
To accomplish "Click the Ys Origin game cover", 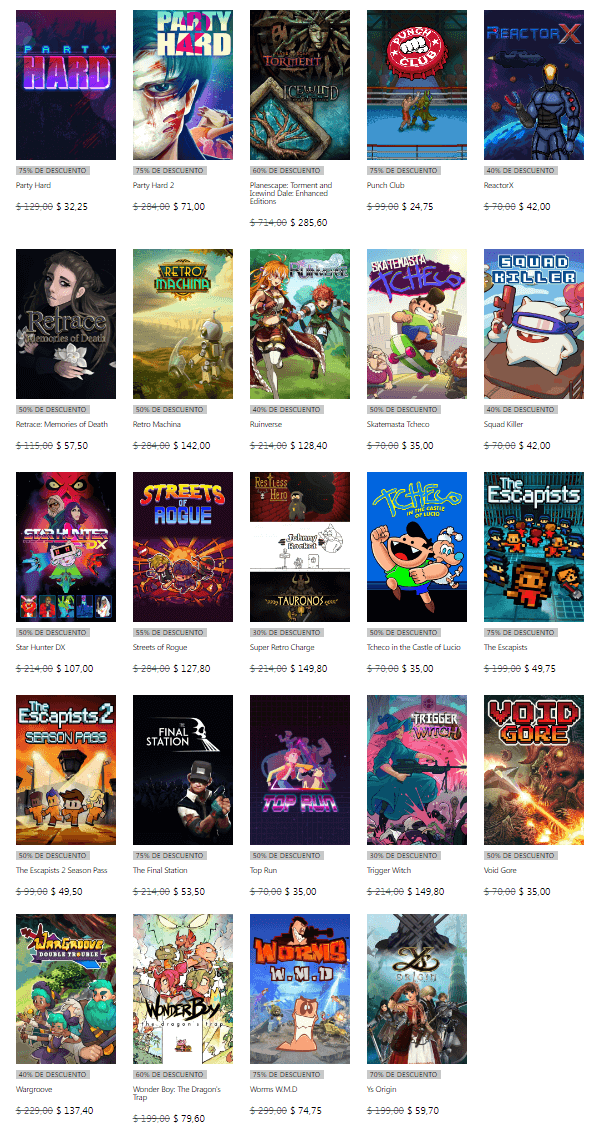I will coord(416,989).
